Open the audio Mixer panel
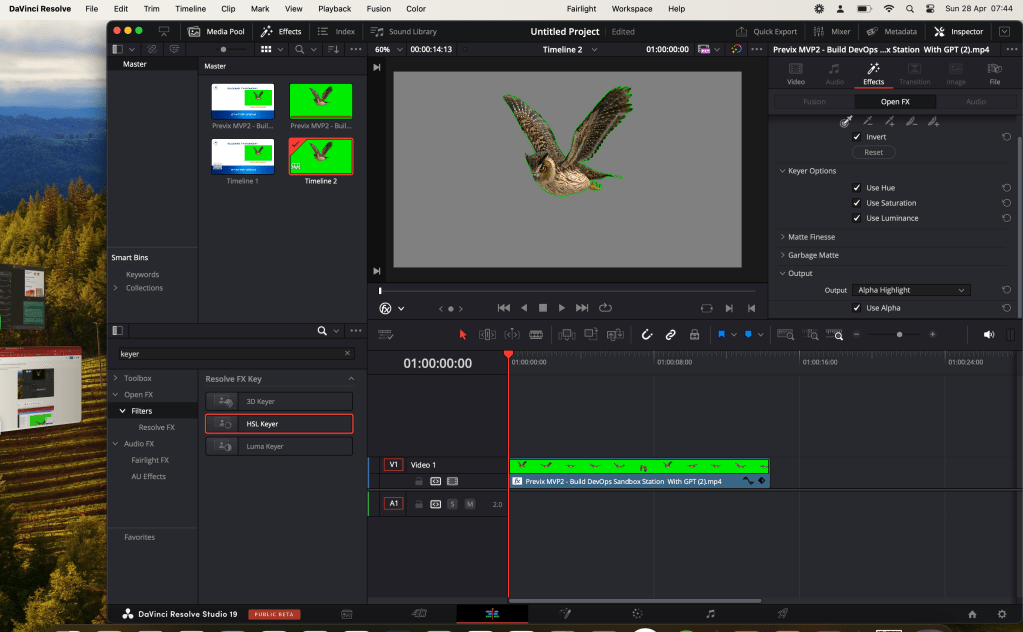Viewport: 1023px width, 632px height. point(832,31)
